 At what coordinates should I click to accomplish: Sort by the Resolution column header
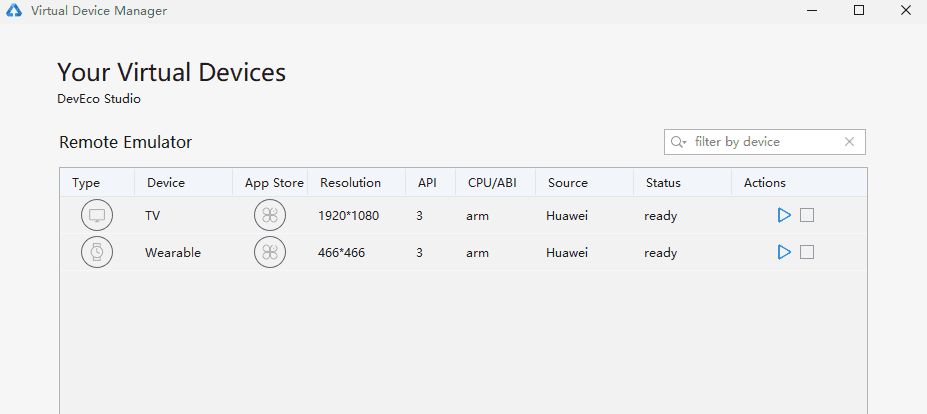pos(351,183)
